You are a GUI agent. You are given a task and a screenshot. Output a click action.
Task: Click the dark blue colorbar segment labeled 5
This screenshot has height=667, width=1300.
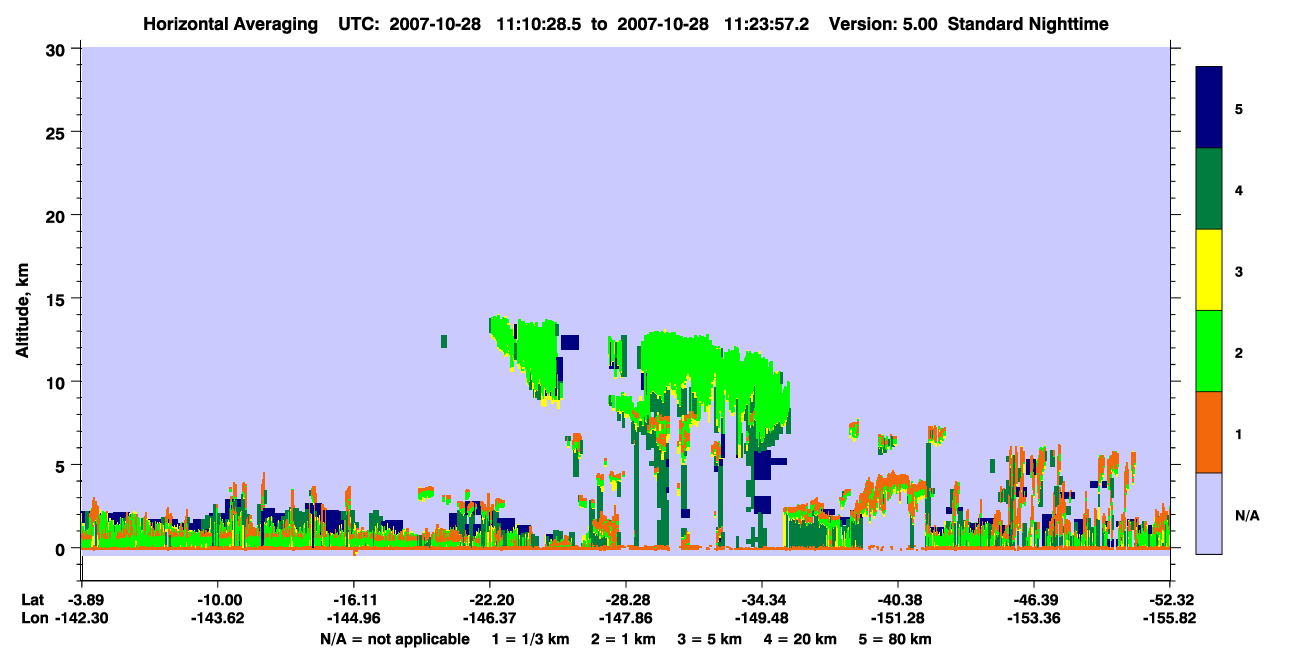(x=1209, y=108)
